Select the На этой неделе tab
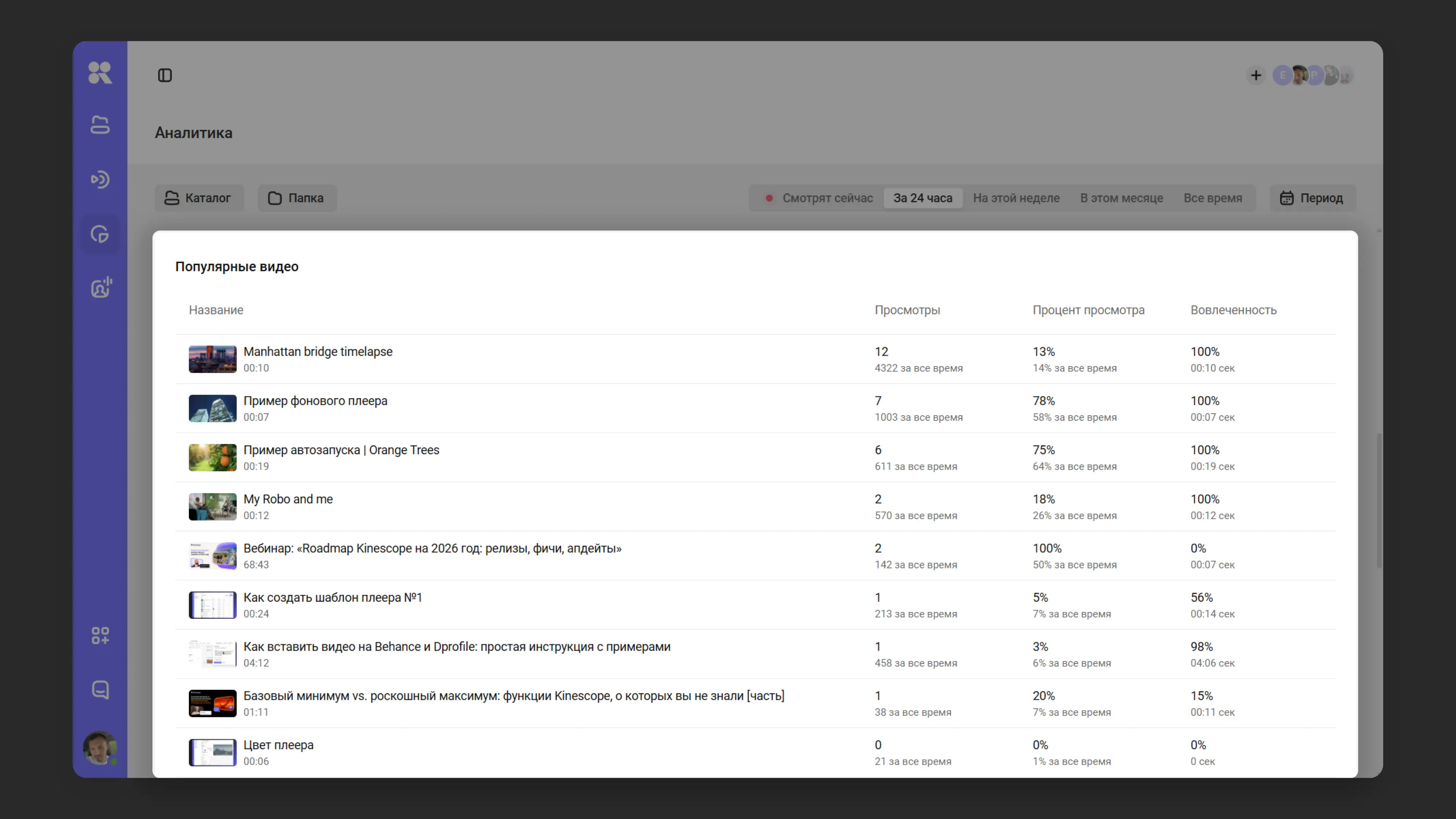 [1016, 198]
